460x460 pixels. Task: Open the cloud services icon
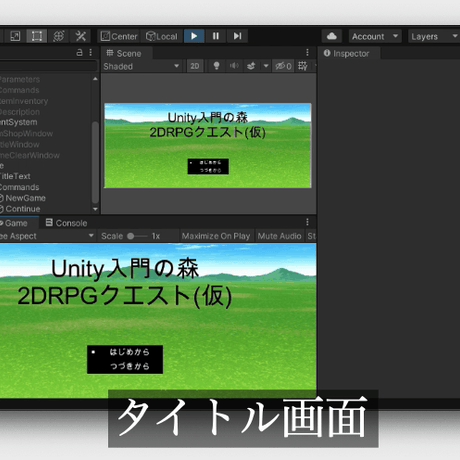tap(332, 36)
